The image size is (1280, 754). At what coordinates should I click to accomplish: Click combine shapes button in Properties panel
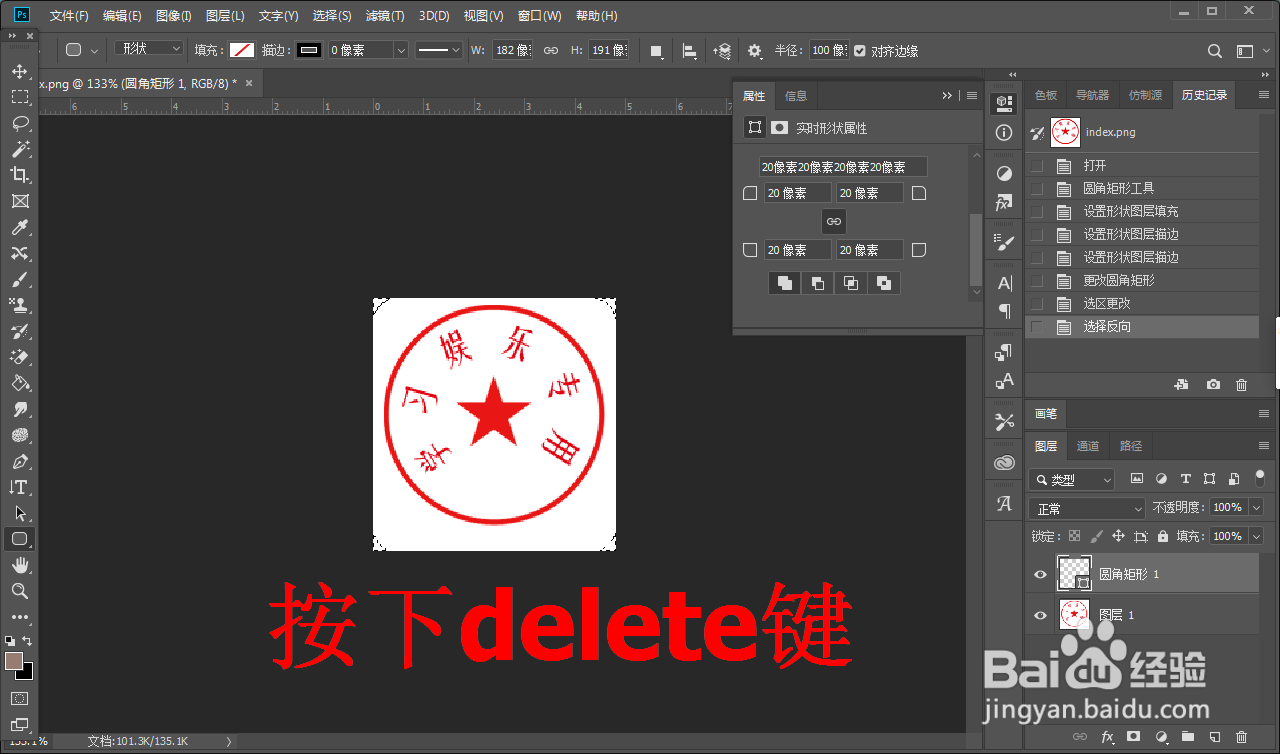(785, 283)
